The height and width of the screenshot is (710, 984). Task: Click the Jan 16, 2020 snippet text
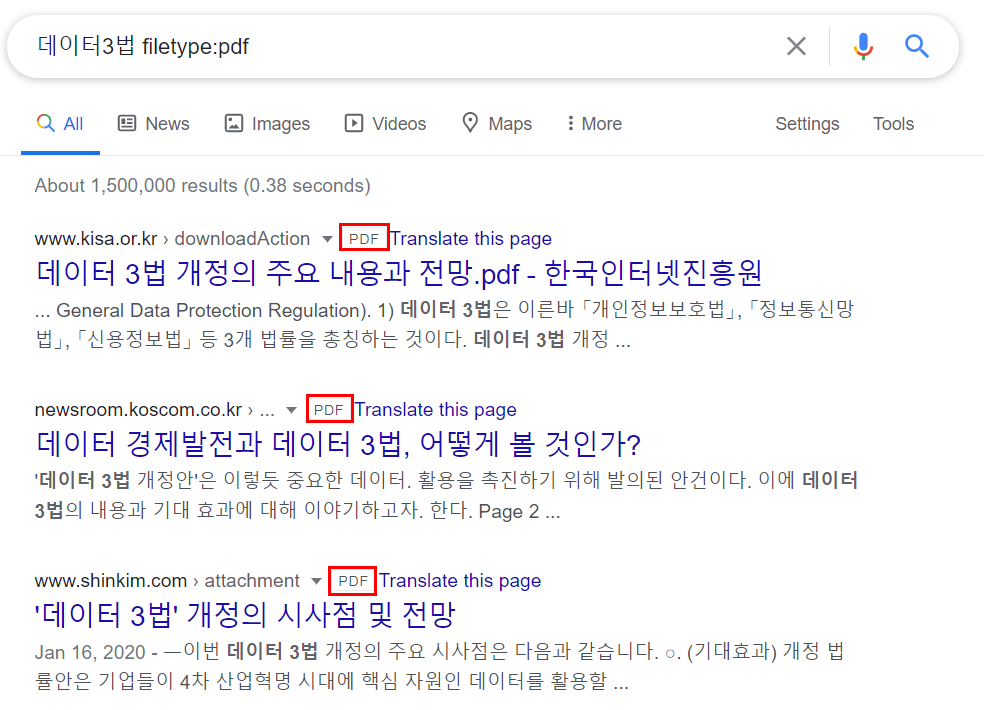click(x=439, y=666)
